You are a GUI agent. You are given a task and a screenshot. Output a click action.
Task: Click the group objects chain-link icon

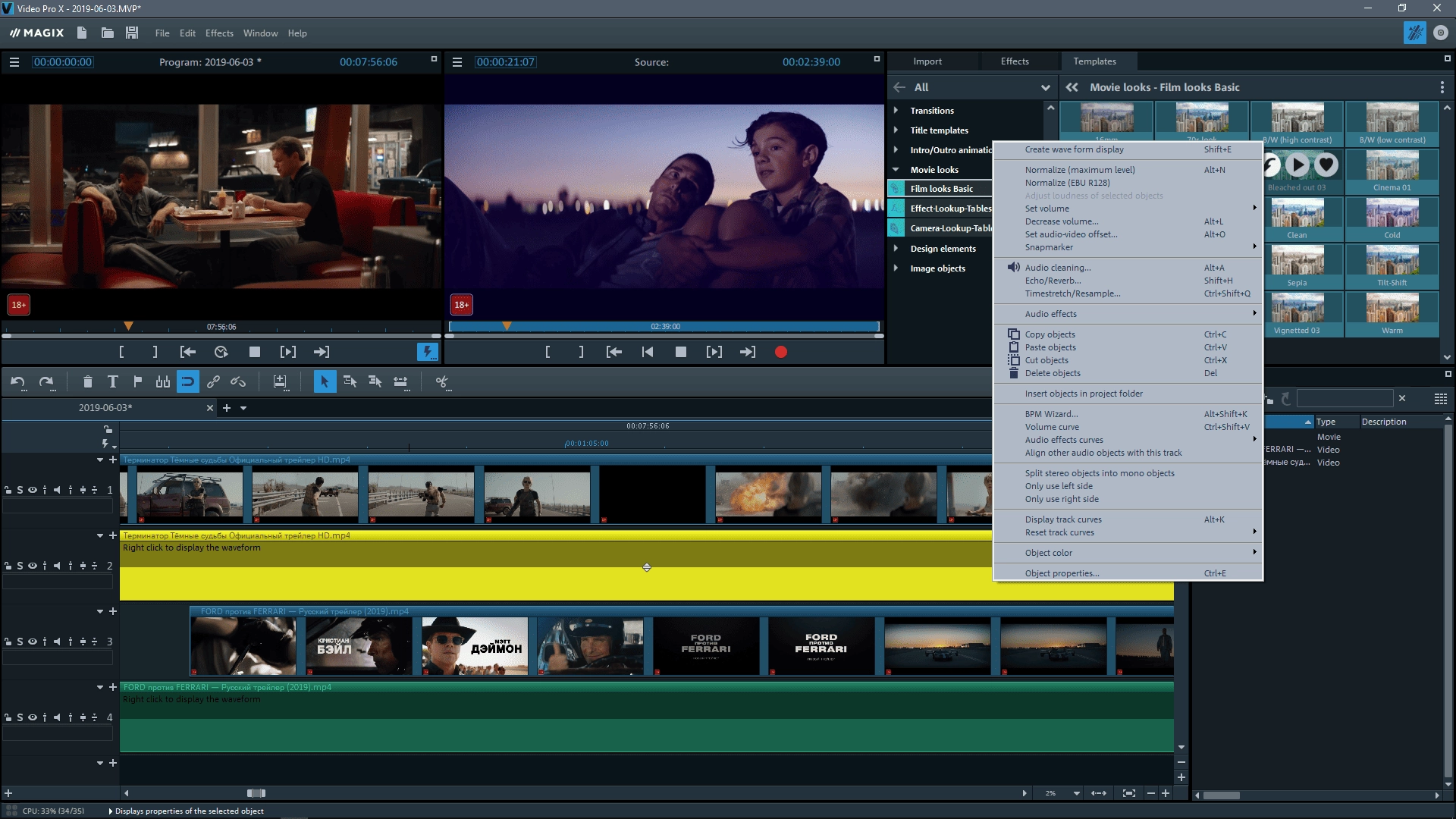[213, 382]
